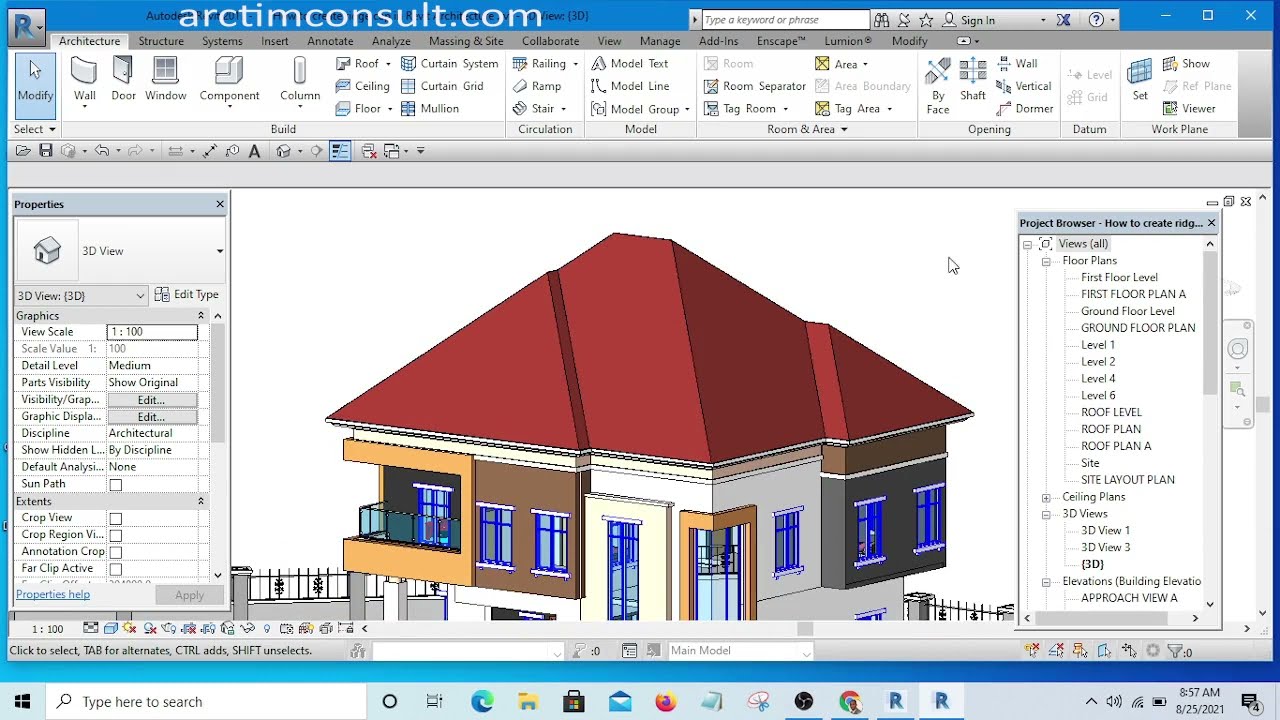Image resolution: width=1280 pixels, height=720 pixels.
Task: Toggle the Thin Lines icon
Action: point(340,151)
